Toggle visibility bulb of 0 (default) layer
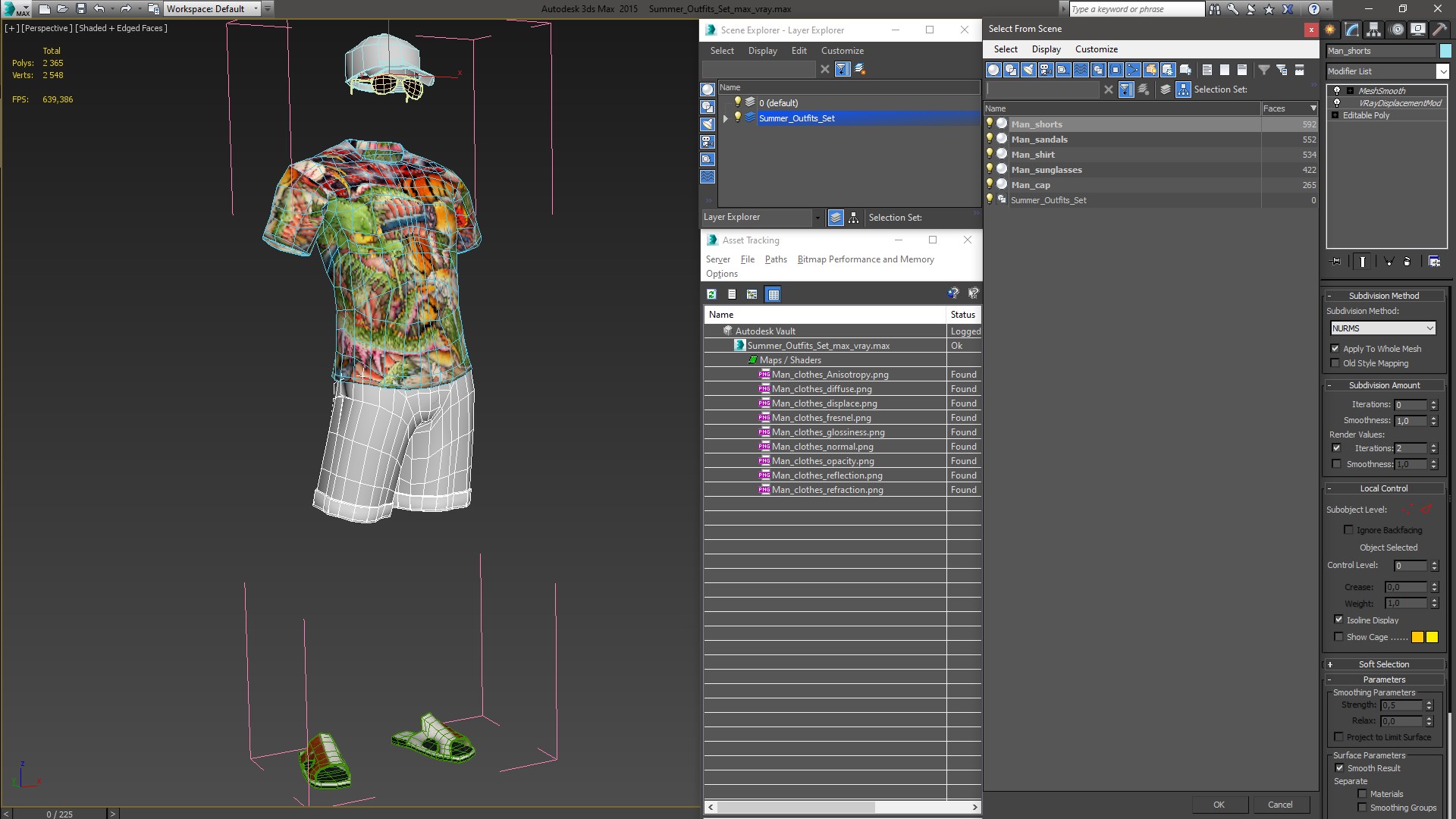 tap(737, 102)
